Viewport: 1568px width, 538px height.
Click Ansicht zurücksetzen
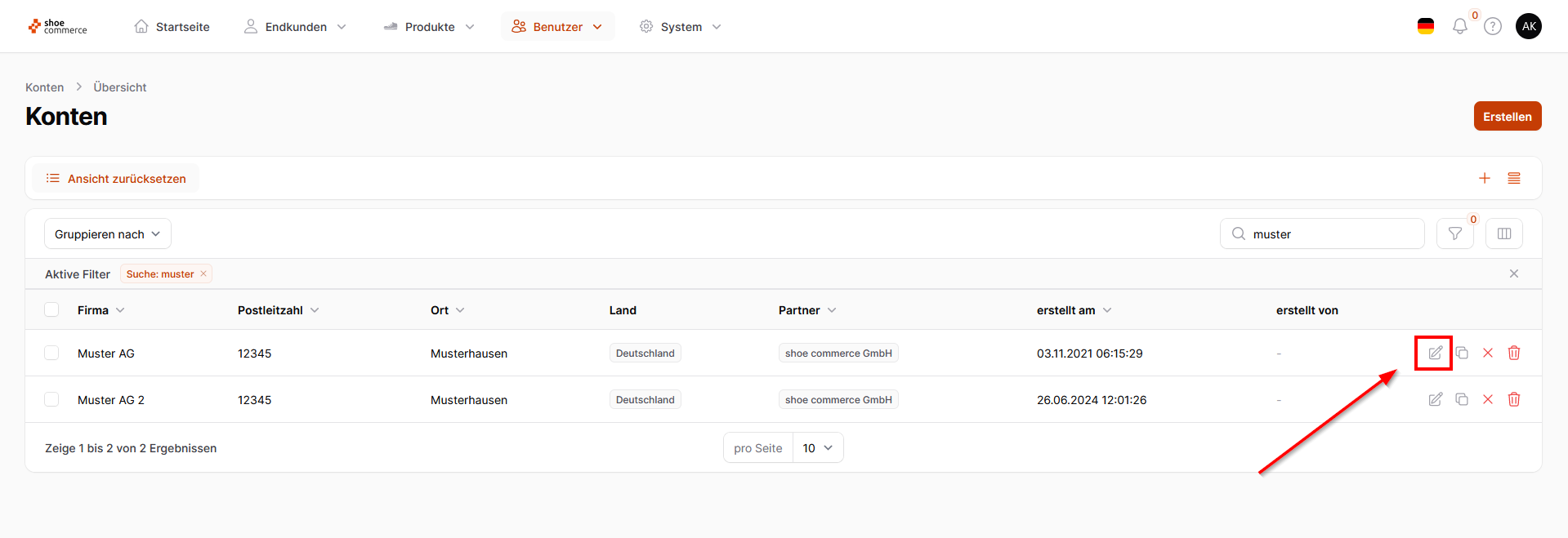(x=116, y=178)
